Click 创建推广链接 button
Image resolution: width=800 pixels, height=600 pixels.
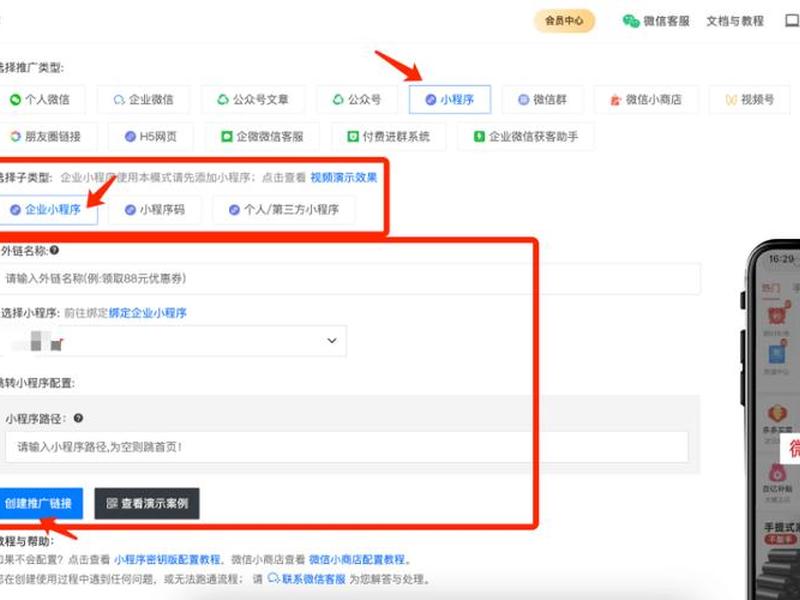pos(41,504)
